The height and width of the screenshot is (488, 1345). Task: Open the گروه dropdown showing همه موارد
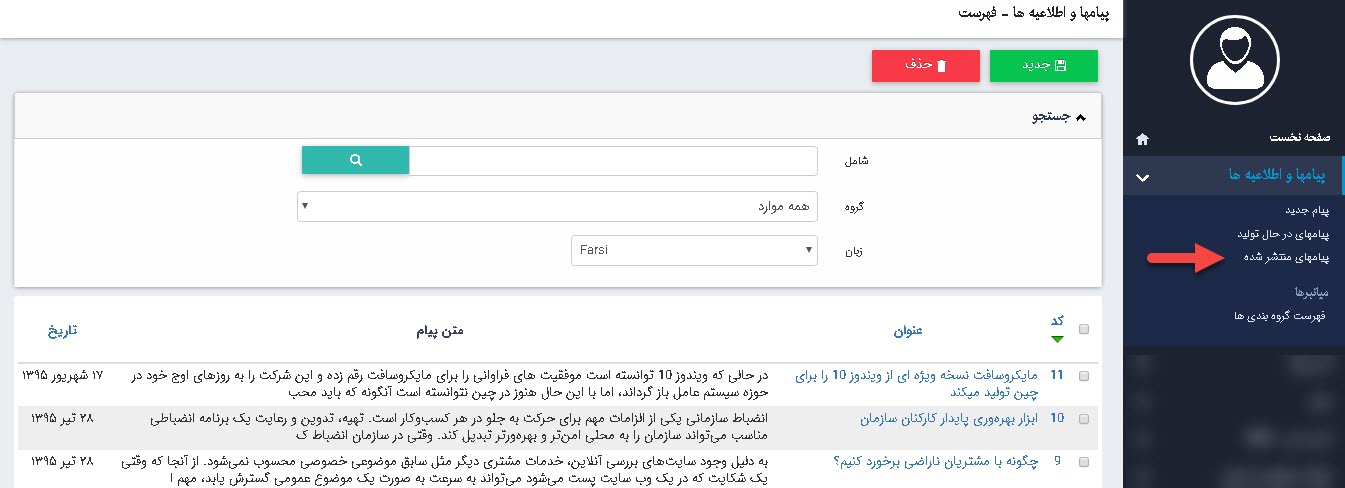pyautogui.click(x=557, y=207)
